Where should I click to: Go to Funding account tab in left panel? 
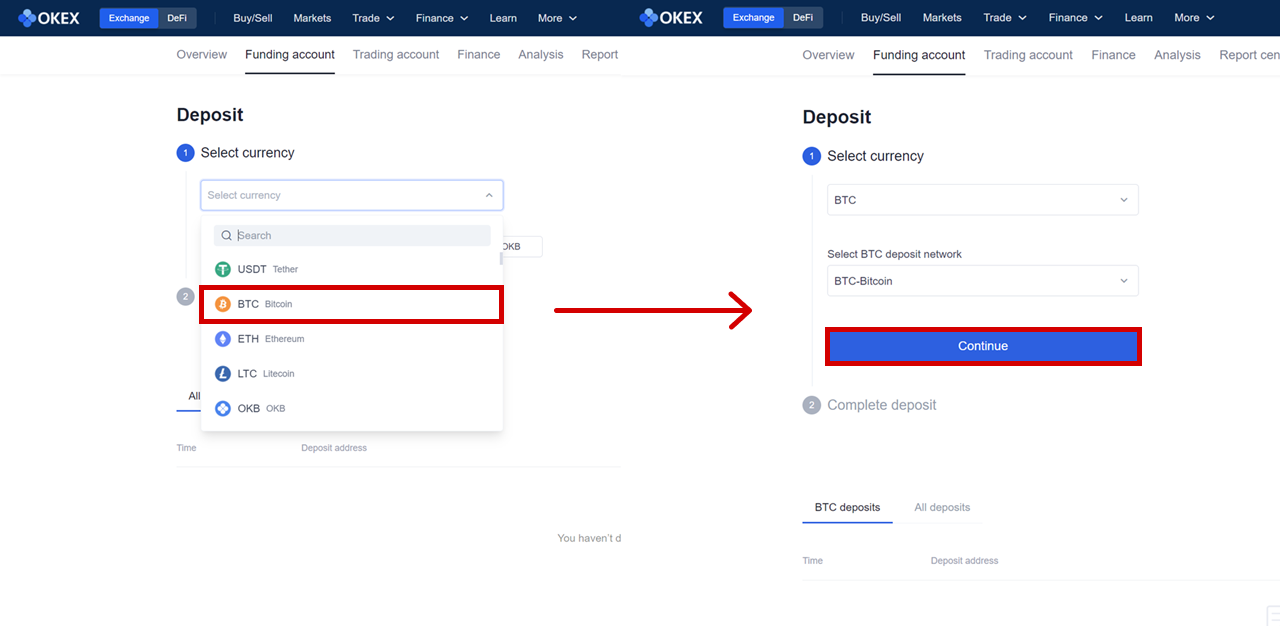[290, 55]
